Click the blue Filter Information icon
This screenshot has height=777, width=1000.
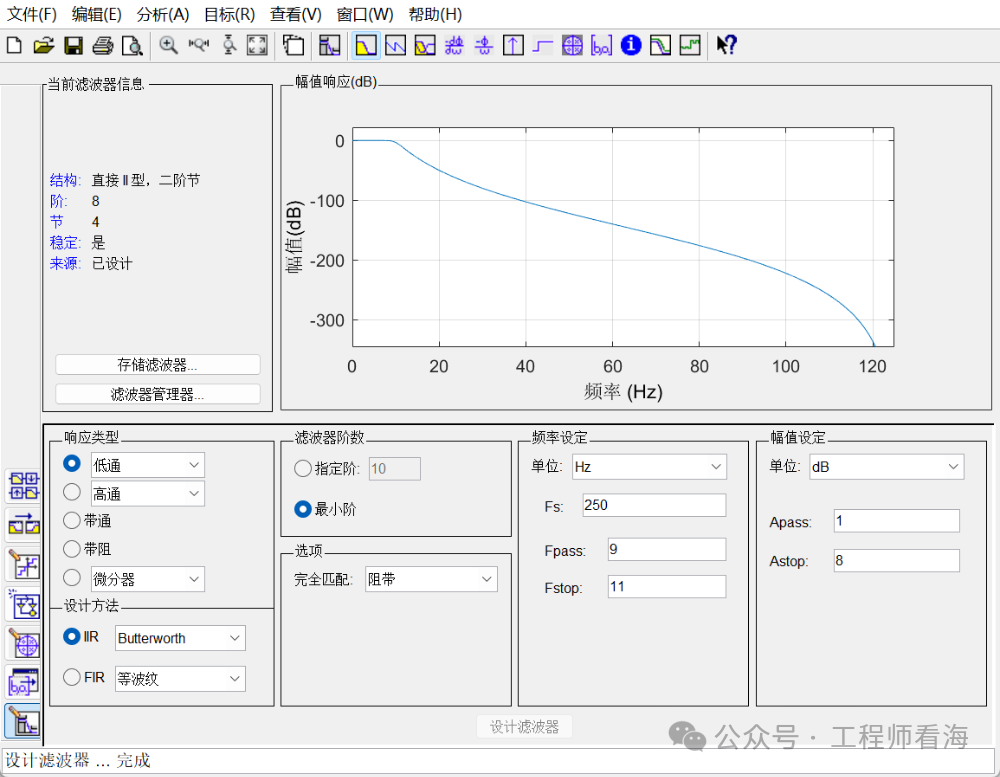coord(631,45)
